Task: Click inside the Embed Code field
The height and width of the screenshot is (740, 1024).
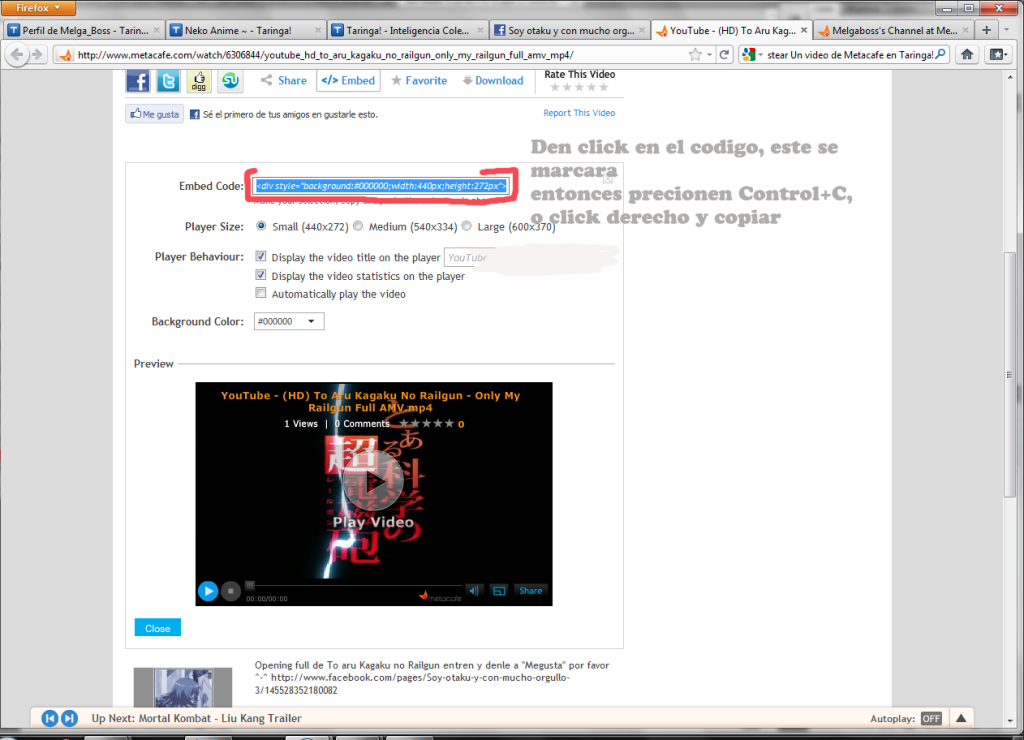Action: [381, 185]
